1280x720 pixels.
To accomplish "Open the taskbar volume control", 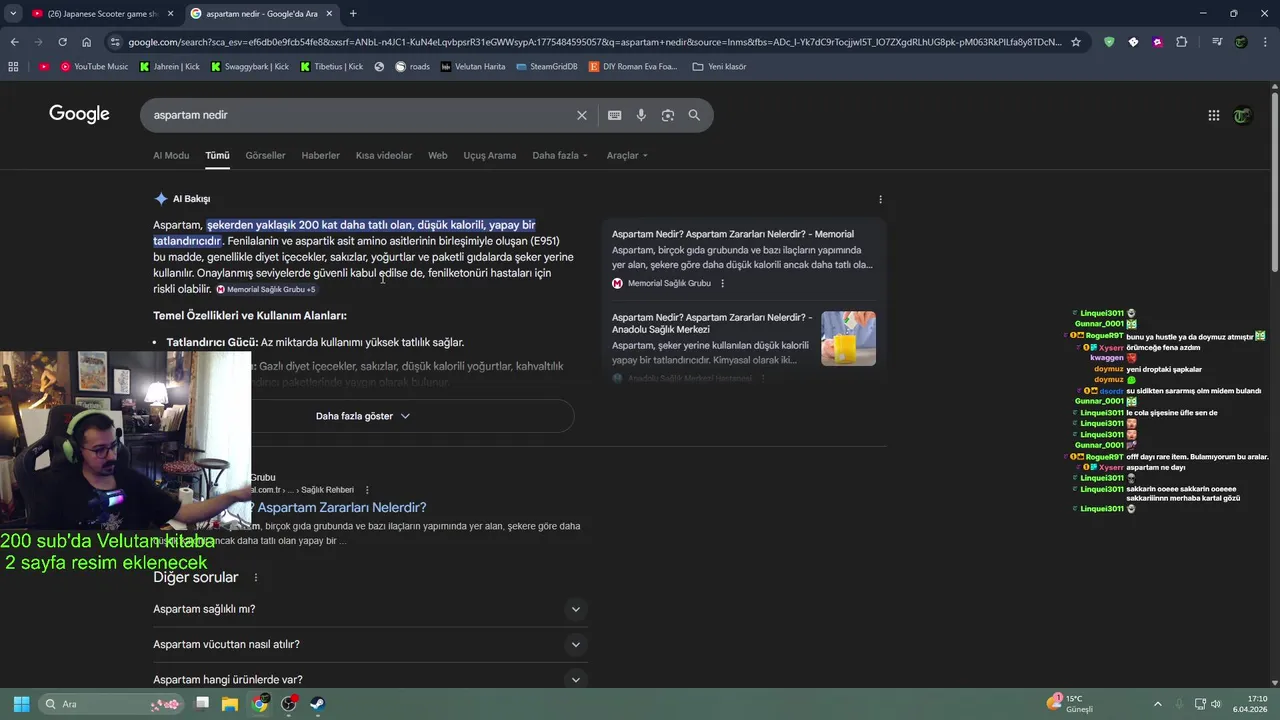I will pos(1216,704).
